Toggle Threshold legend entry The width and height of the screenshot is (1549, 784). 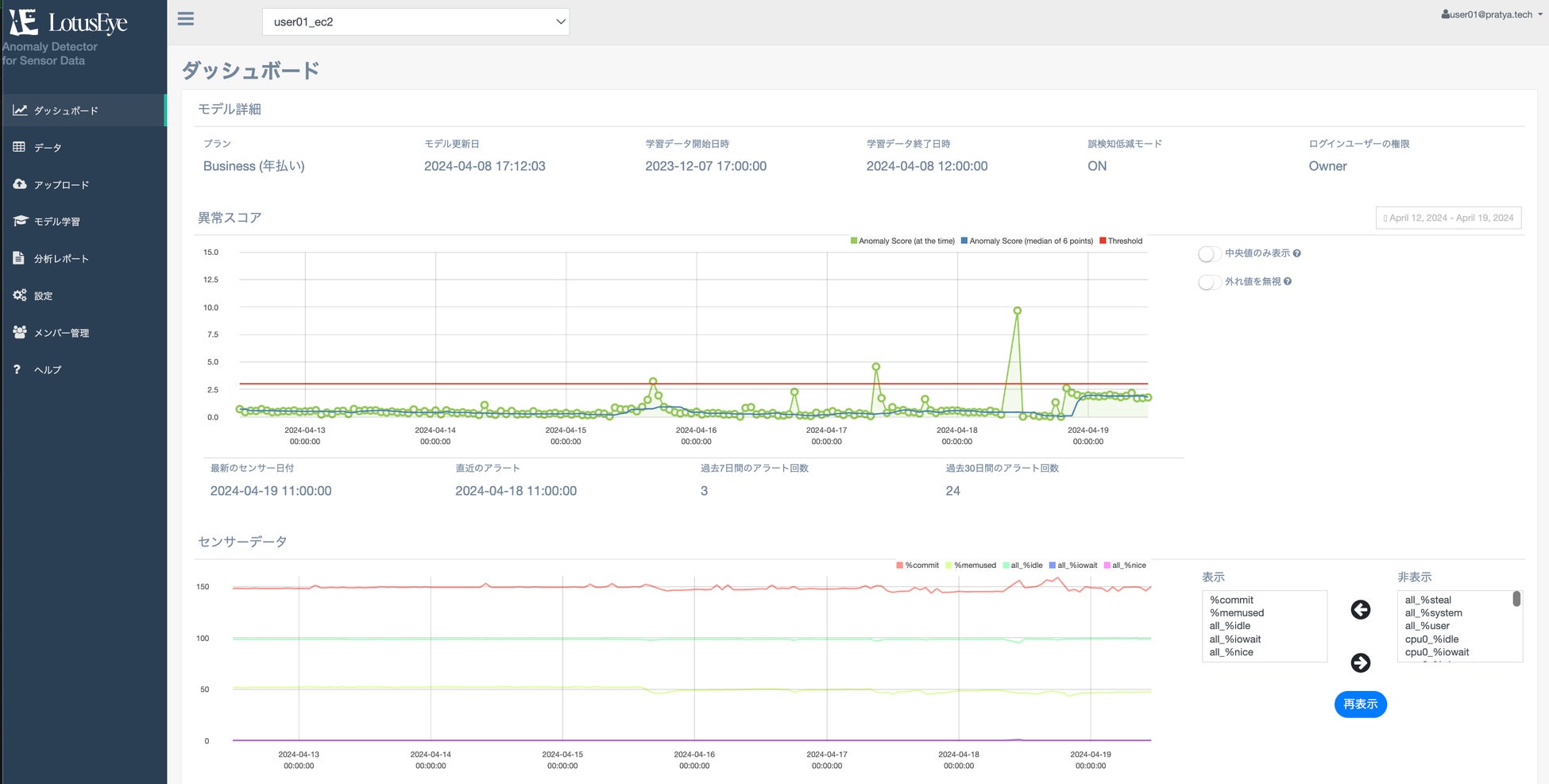point(1121,241)
